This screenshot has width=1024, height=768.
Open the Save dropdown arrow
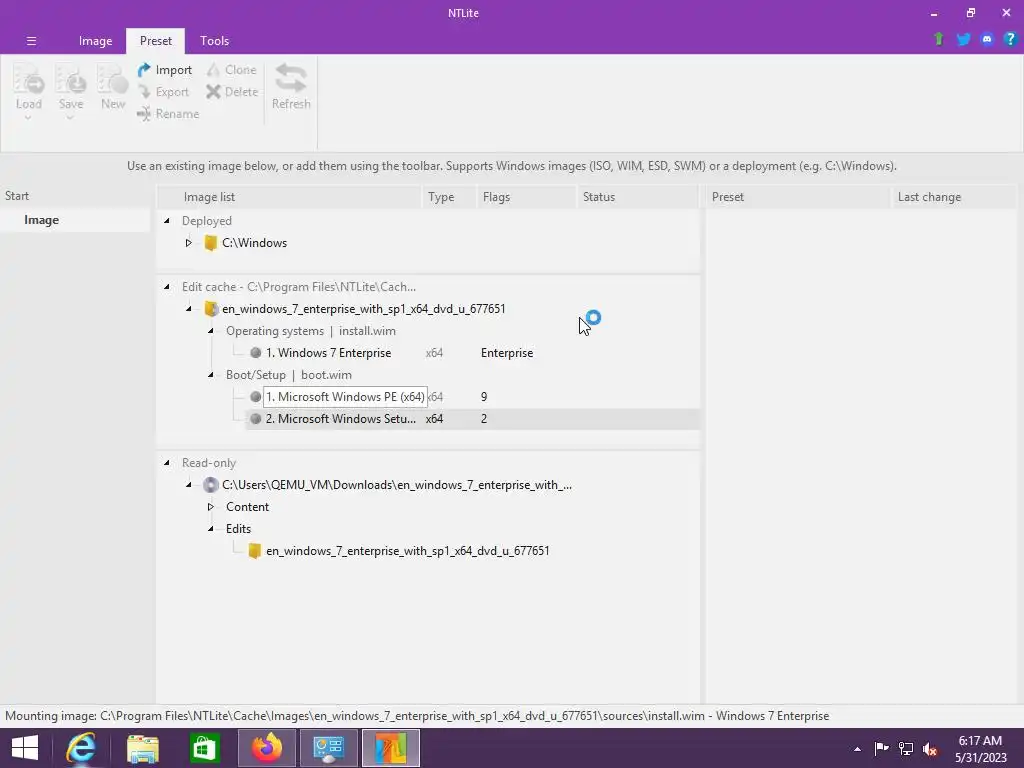(x=70, y=118)
